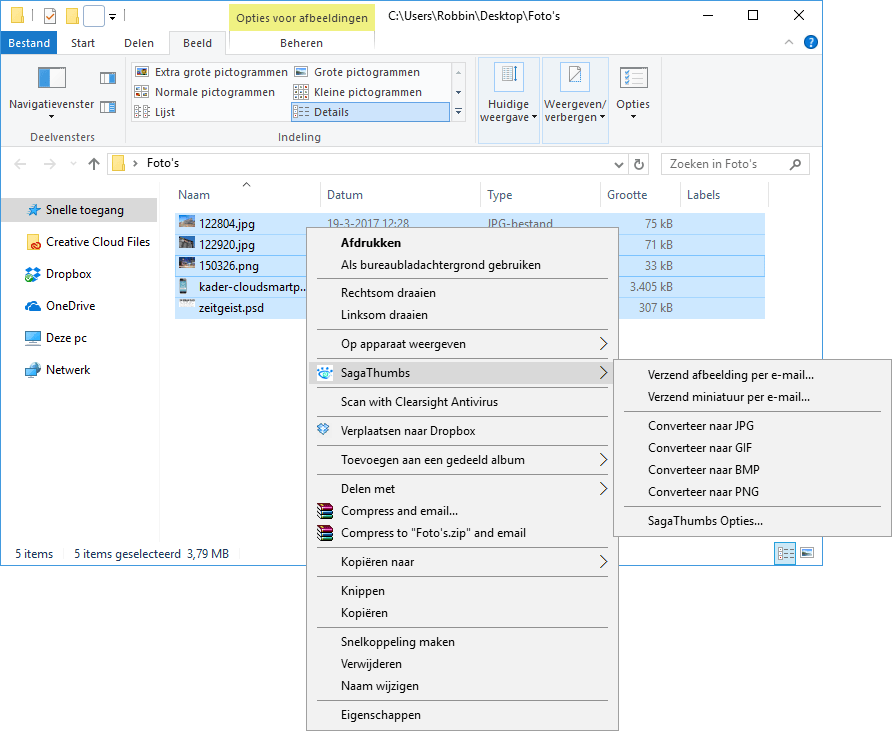Viewport: 892px width, 731px height.
Task: Click the Zoeken in Foto's search box
Action: point(734,164)
